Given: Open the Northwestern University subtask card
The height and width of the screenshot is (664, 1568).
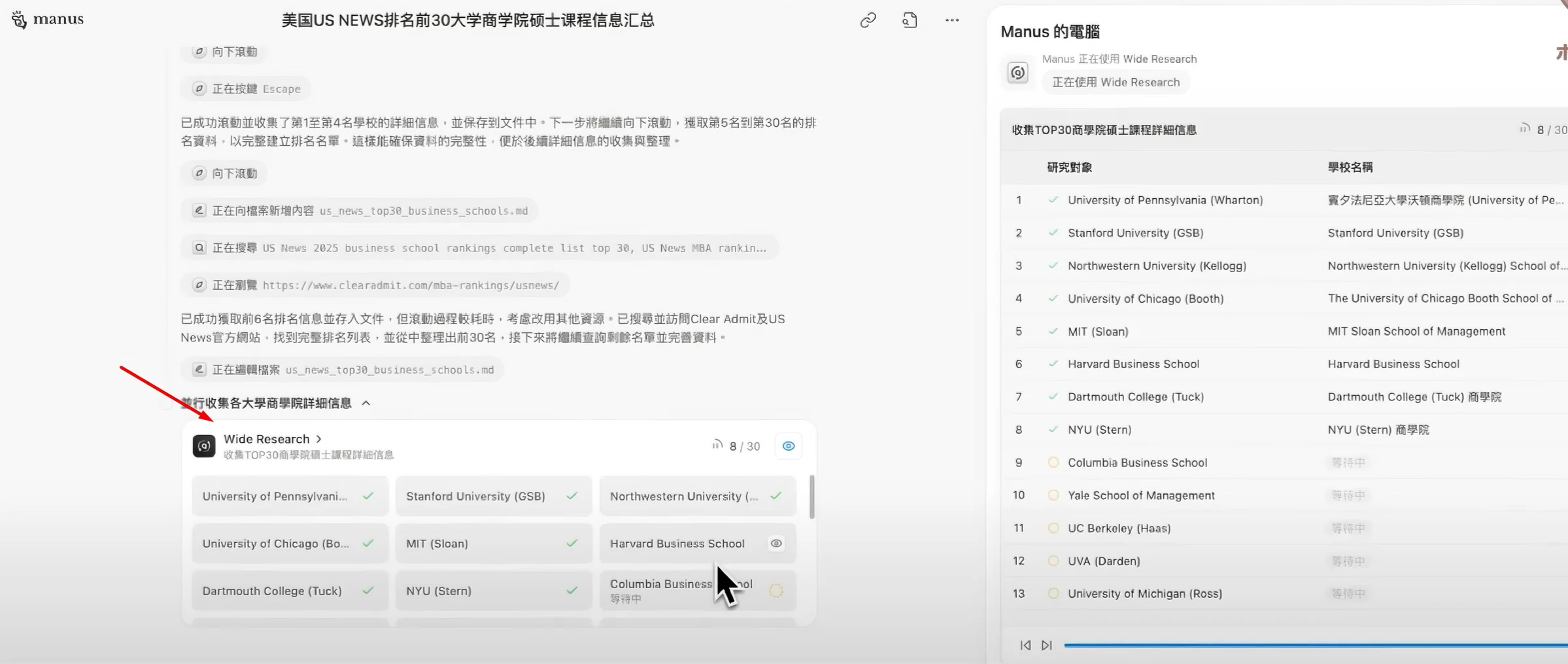Looking at the screenshot, I should click(x=698, y=496).
